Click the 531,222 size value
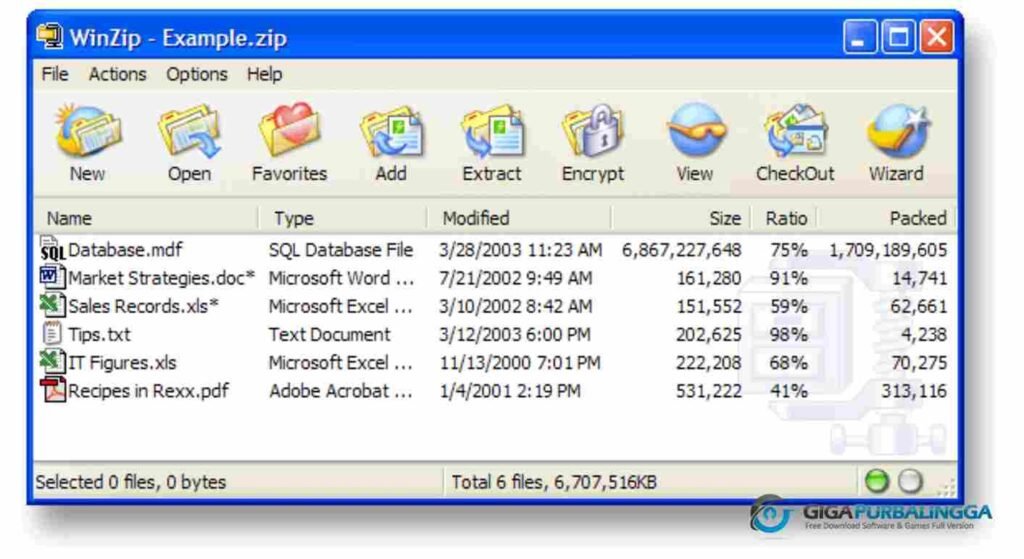 coord(709,391)
